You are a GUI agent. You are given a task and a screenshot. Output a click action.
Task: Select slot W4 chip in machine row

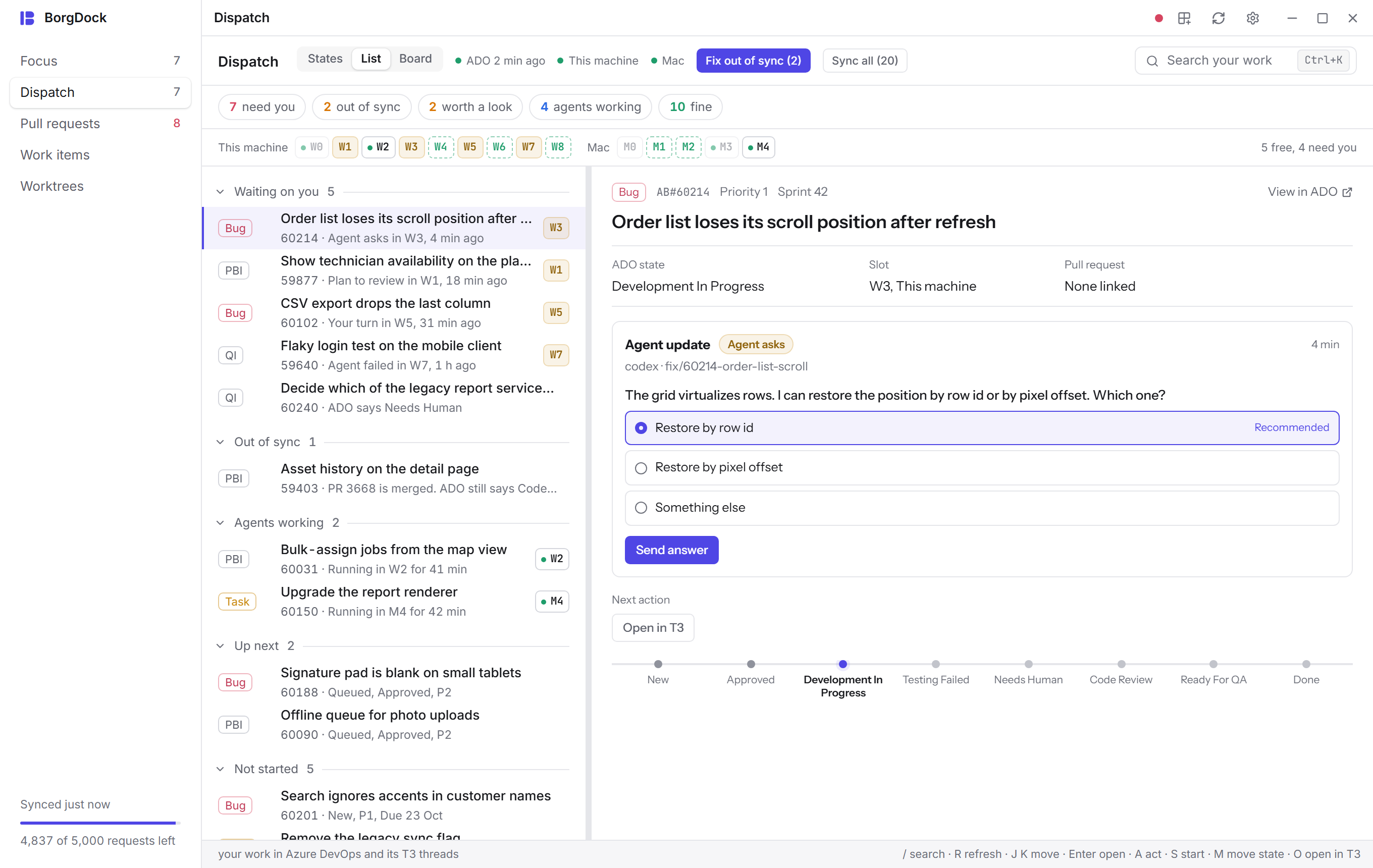pos(441,147)
